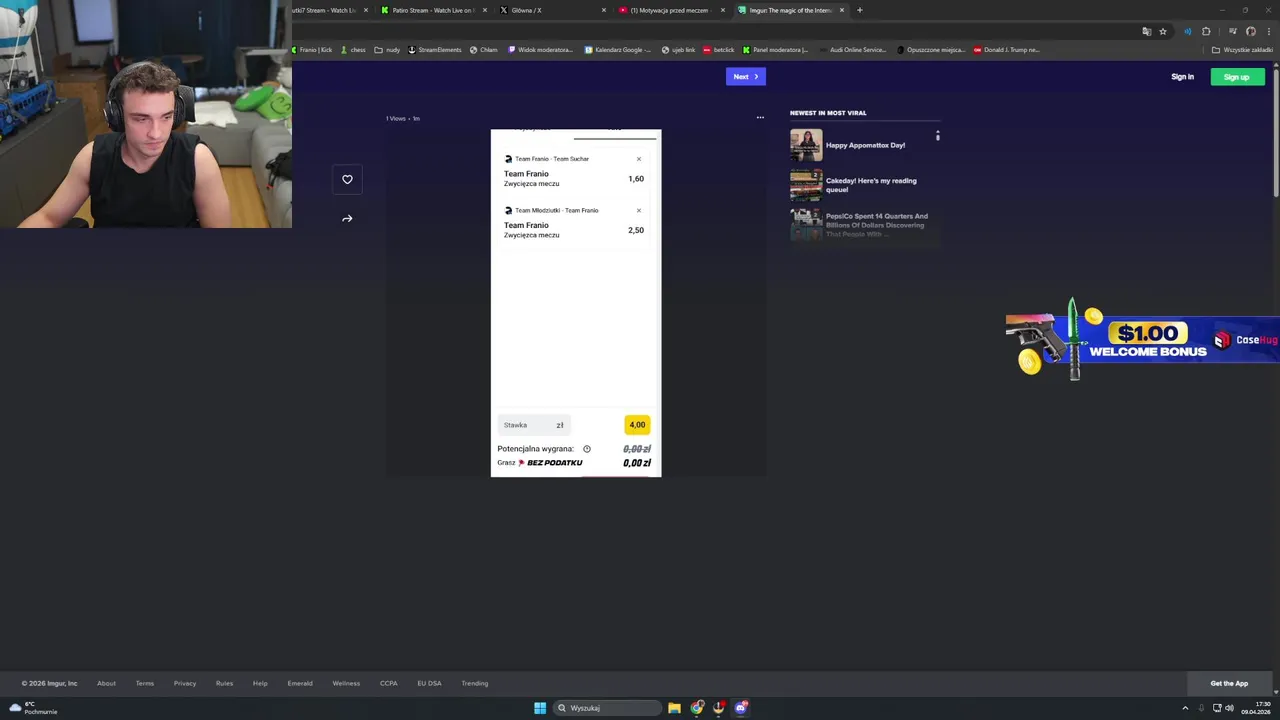Click the volume icon in system tray
Screen dimensions: 1280x720
(1229, 708)
